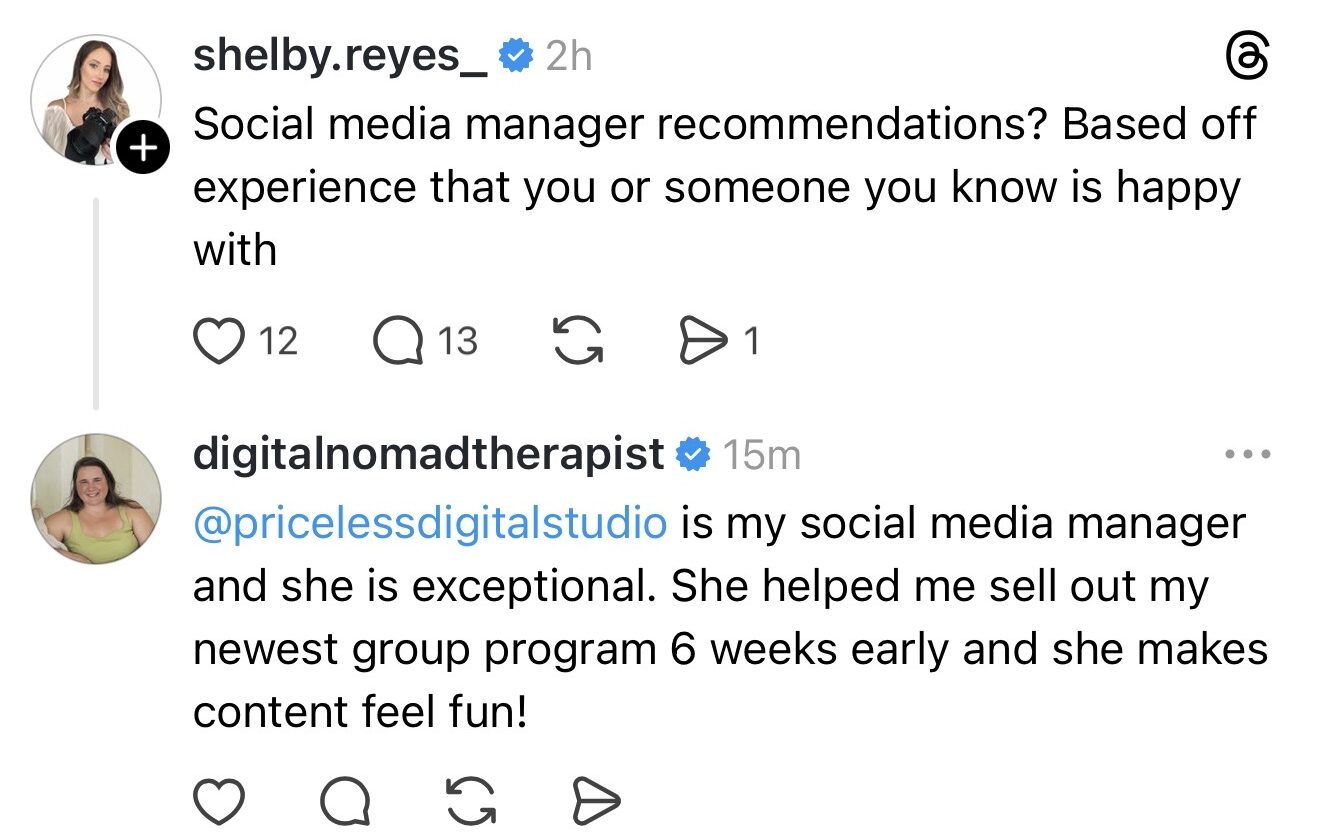The height and width of the screenshot is (840, 1320).
Task: Click the verified badge beside shelby.reyes_
Action: [x=515, y=57]
